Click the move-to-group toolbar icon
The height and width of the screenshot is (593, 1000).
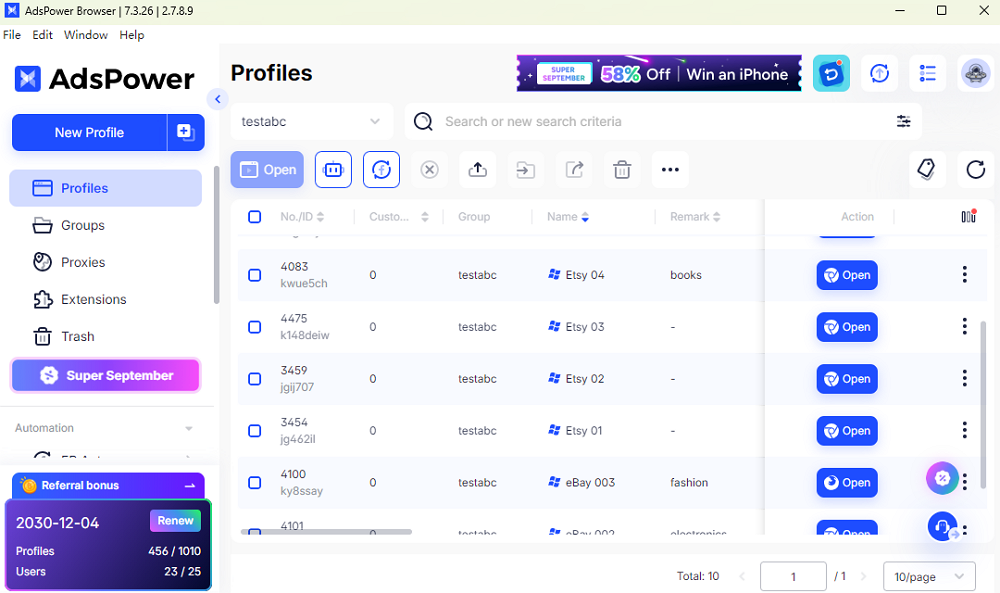pos(526,170)
